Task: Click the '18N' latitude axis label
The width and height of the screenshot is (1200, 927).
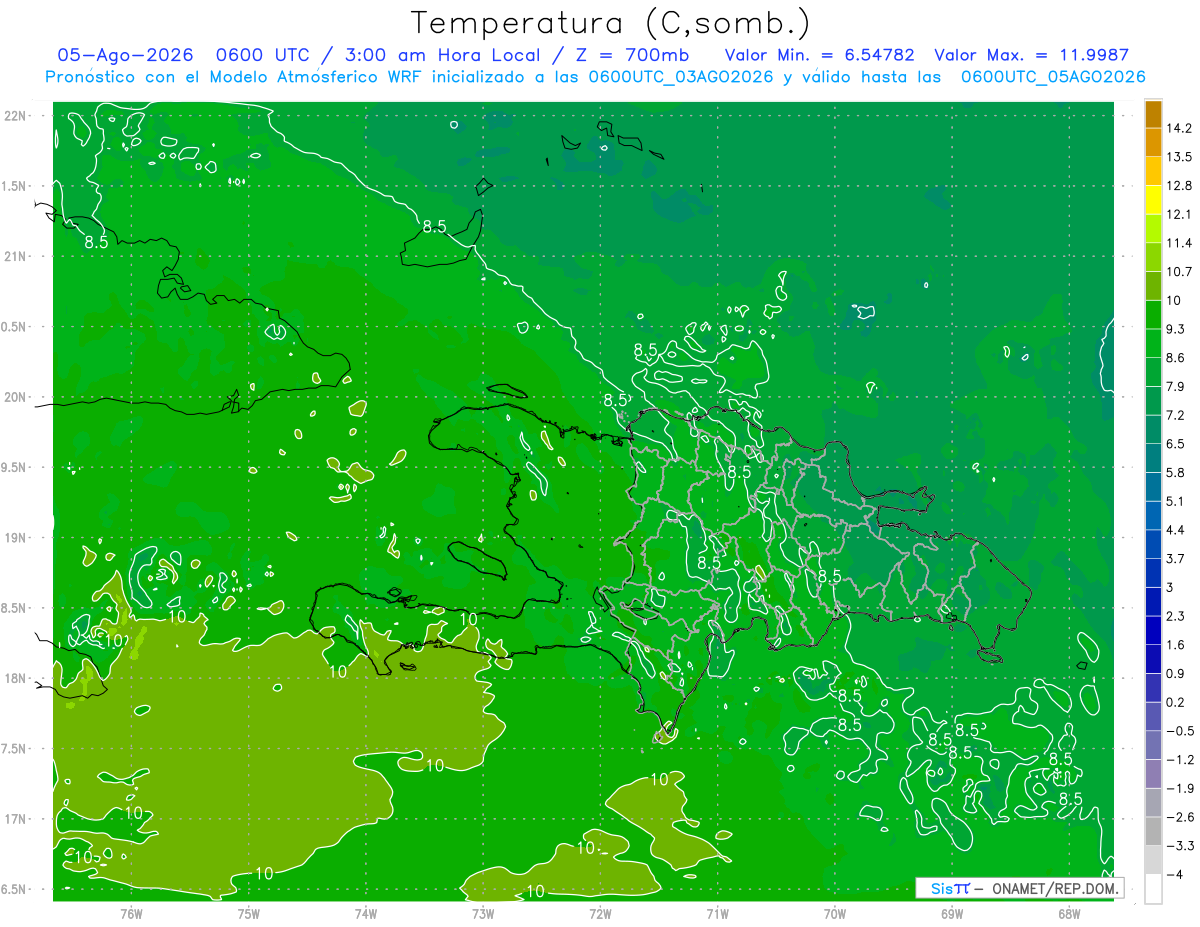Action: tap(17, 678)
